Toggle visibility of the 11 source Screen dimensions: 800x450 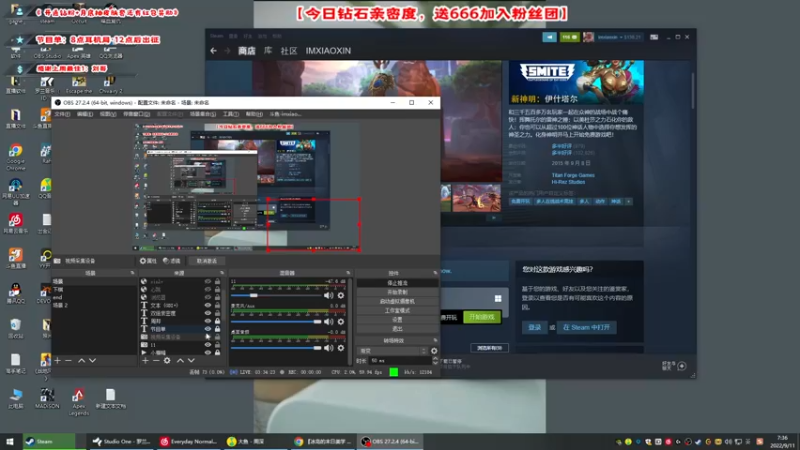pos(208,345)
